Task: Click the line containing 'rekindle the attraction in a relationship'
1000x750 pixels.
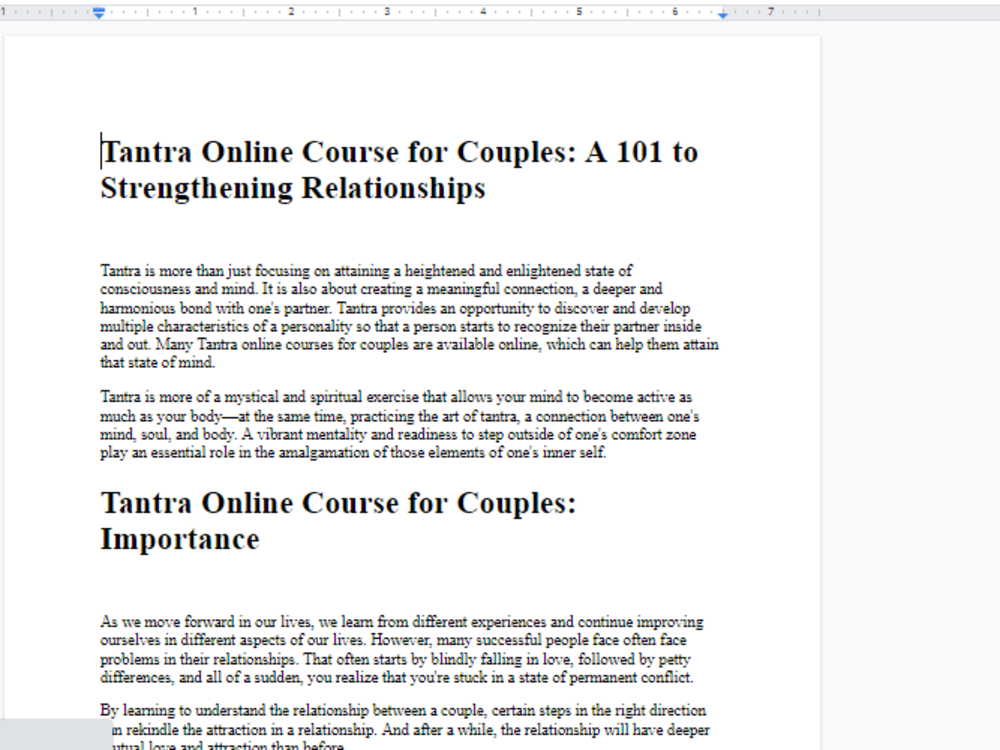Action: coord(411,730)
